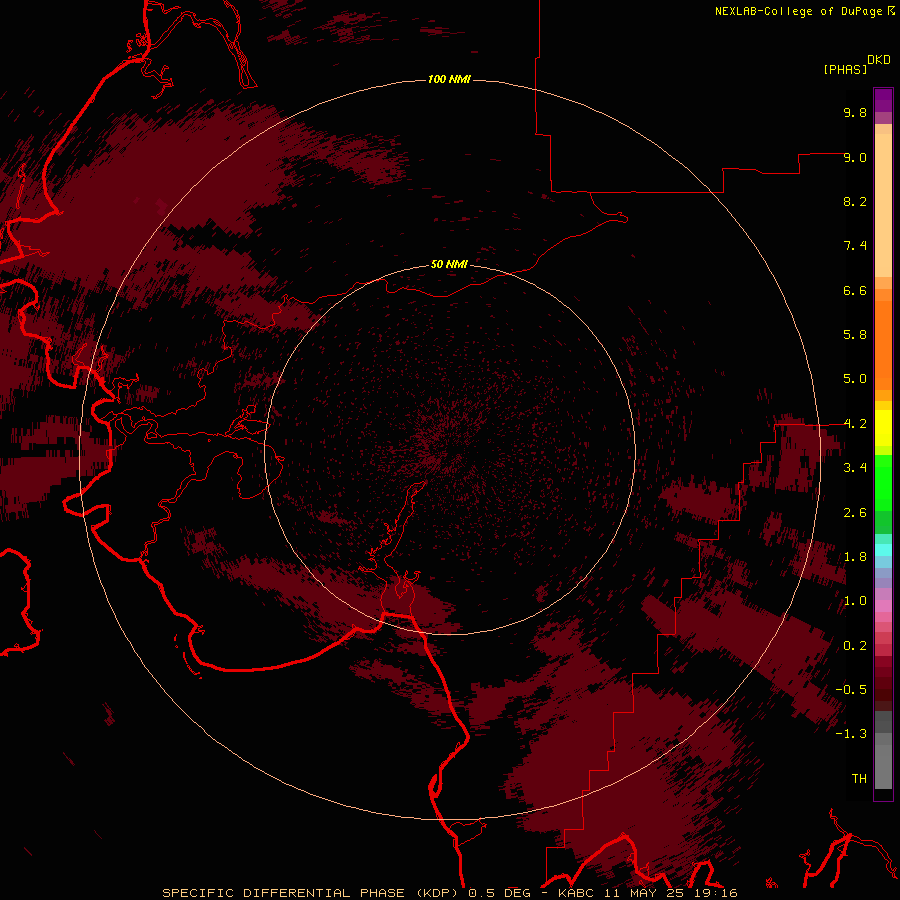
Task: Click the 3.4 scale value
Action: [x=855, y=468]
